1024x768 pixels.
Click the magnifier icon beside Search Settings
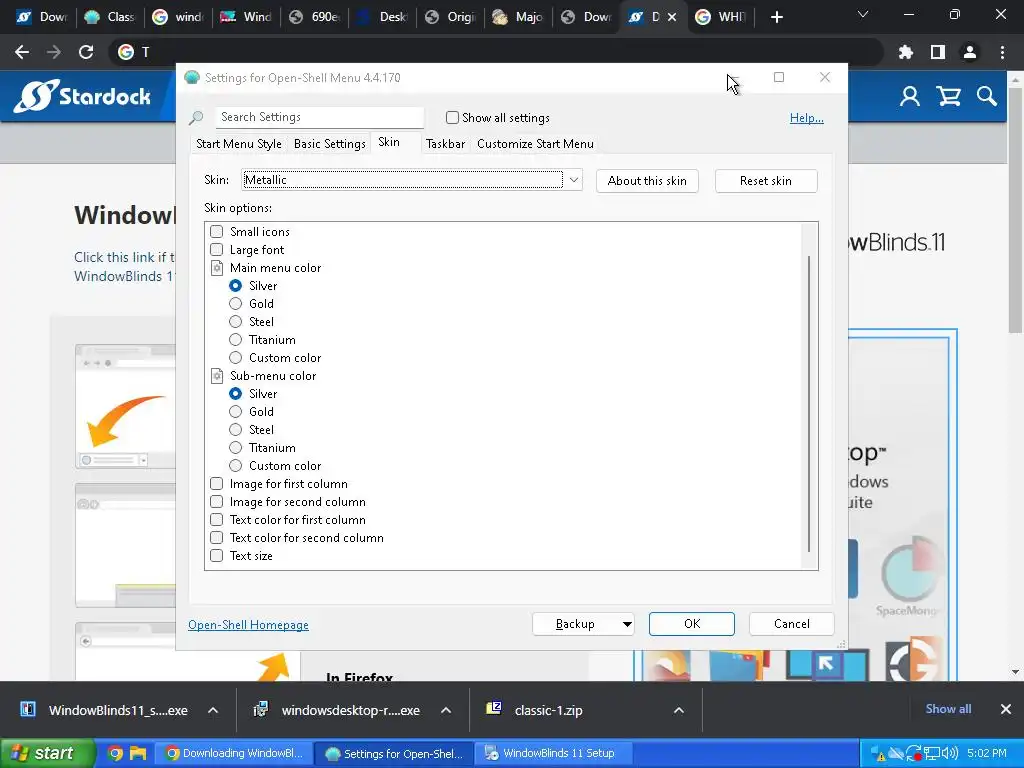196,118
